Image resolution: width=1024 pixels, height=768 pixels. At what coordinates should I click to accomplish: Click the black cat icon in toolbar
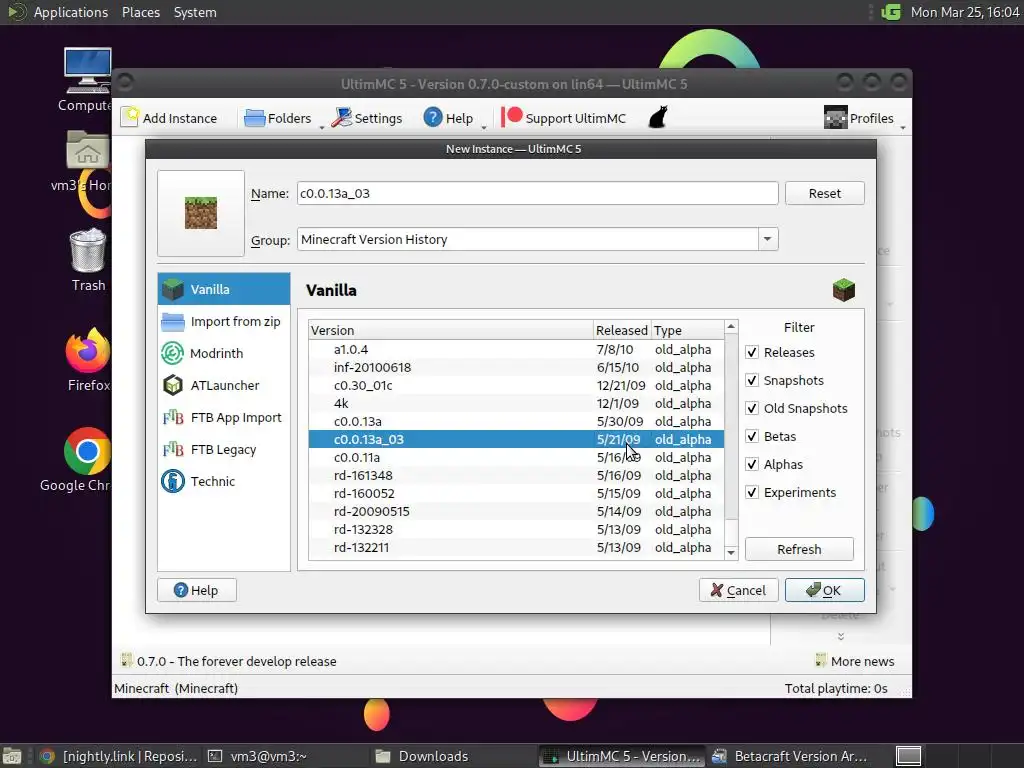[658, 118]
